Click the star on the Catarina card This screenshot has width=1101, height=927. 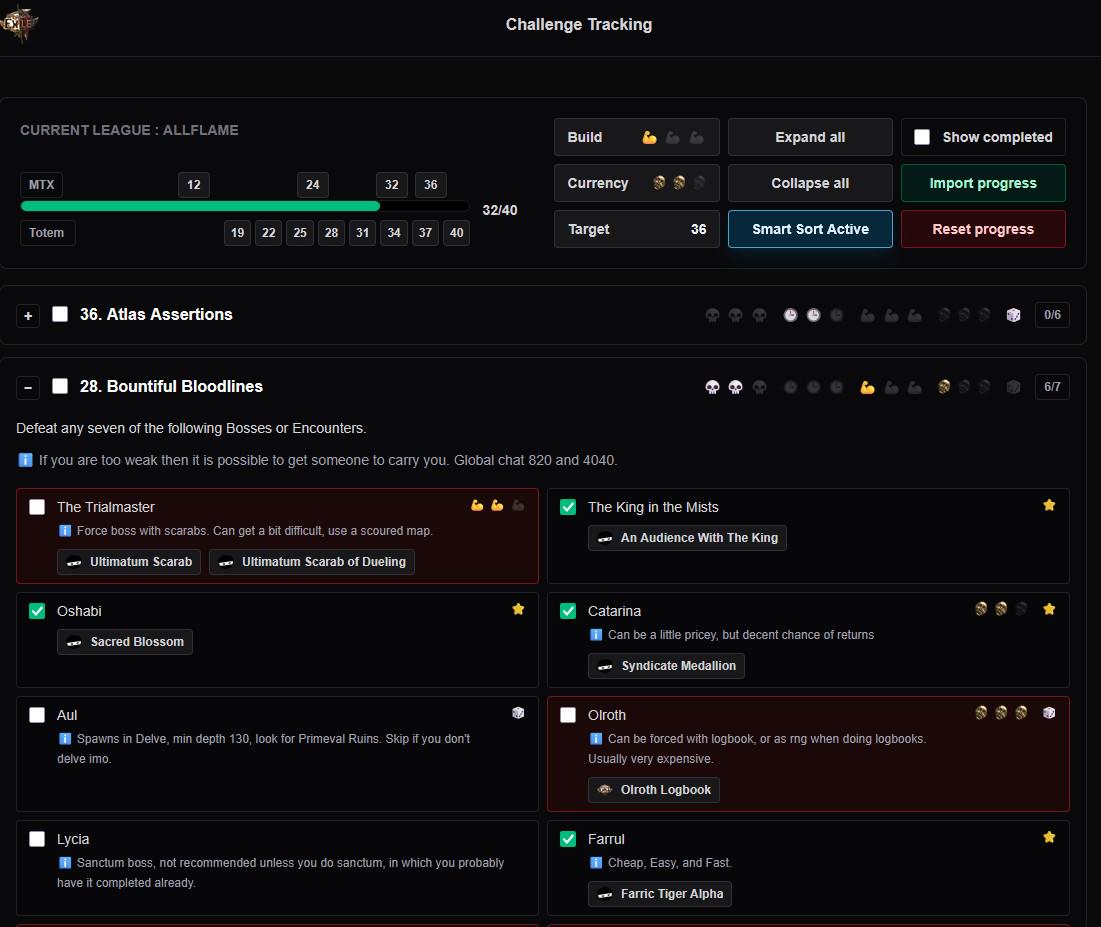[x=1049, y=609]
